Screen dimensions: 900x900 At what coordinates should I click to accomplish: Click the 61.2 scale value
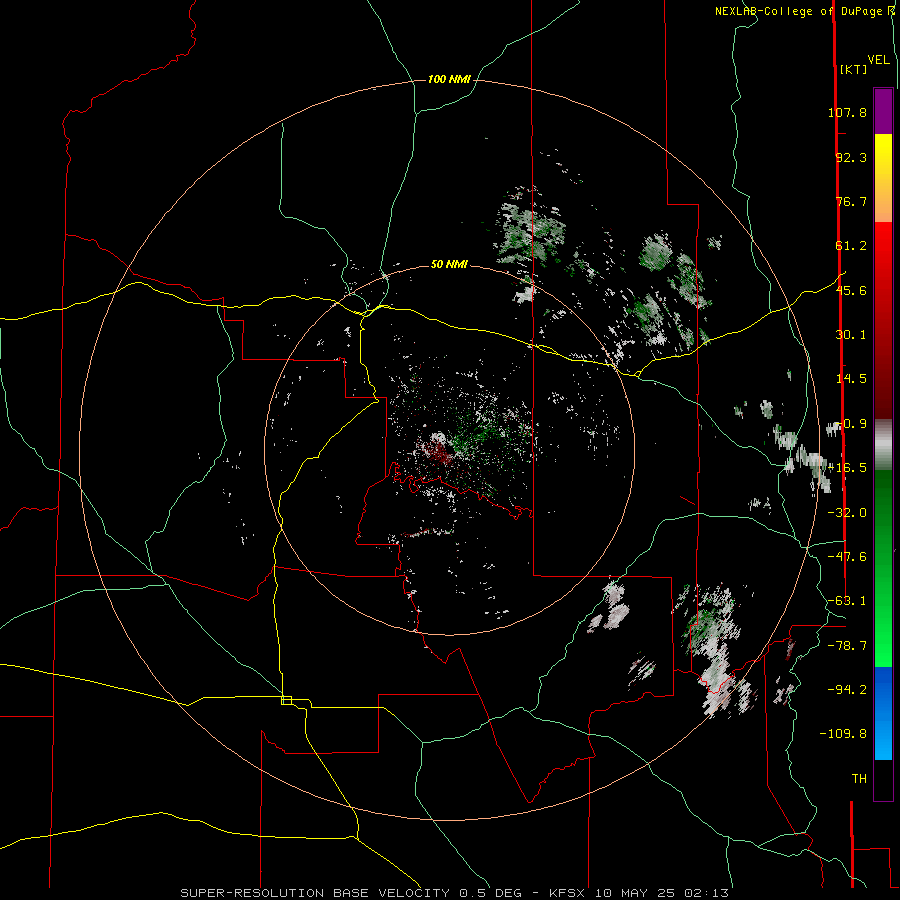click(x=851, y=246)
